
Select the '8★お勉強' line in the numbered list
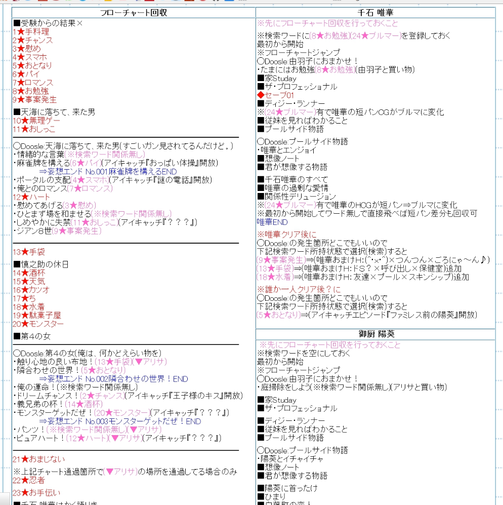coord(31,91)
